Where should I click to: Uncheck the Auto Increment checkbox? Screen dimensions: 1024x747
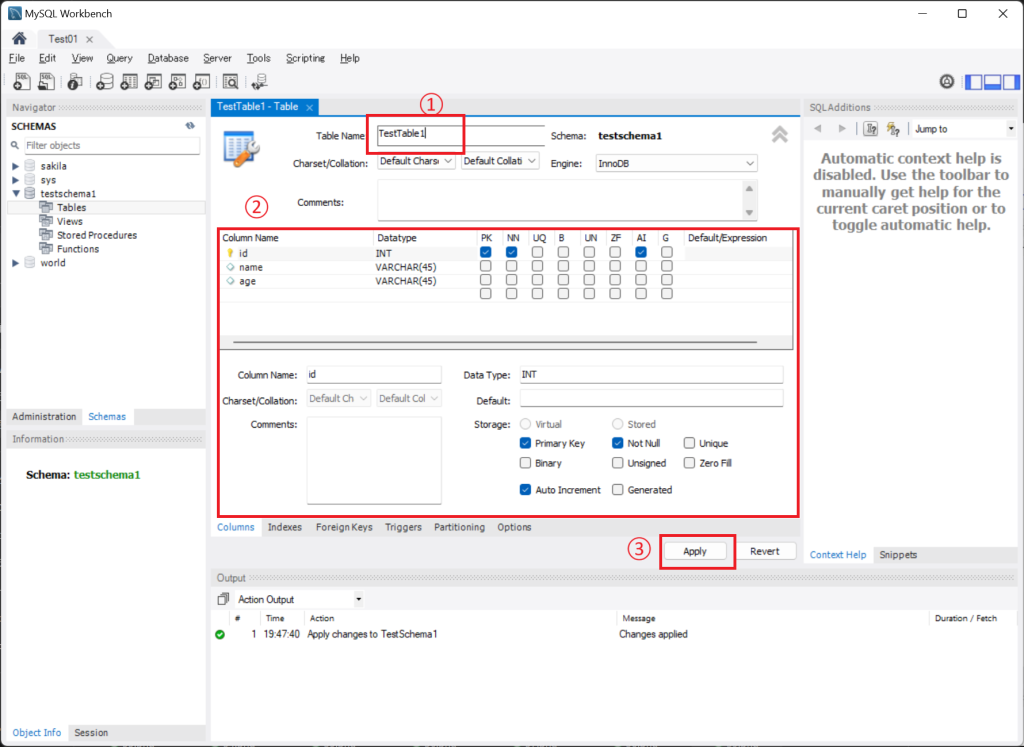coord(526,490)
